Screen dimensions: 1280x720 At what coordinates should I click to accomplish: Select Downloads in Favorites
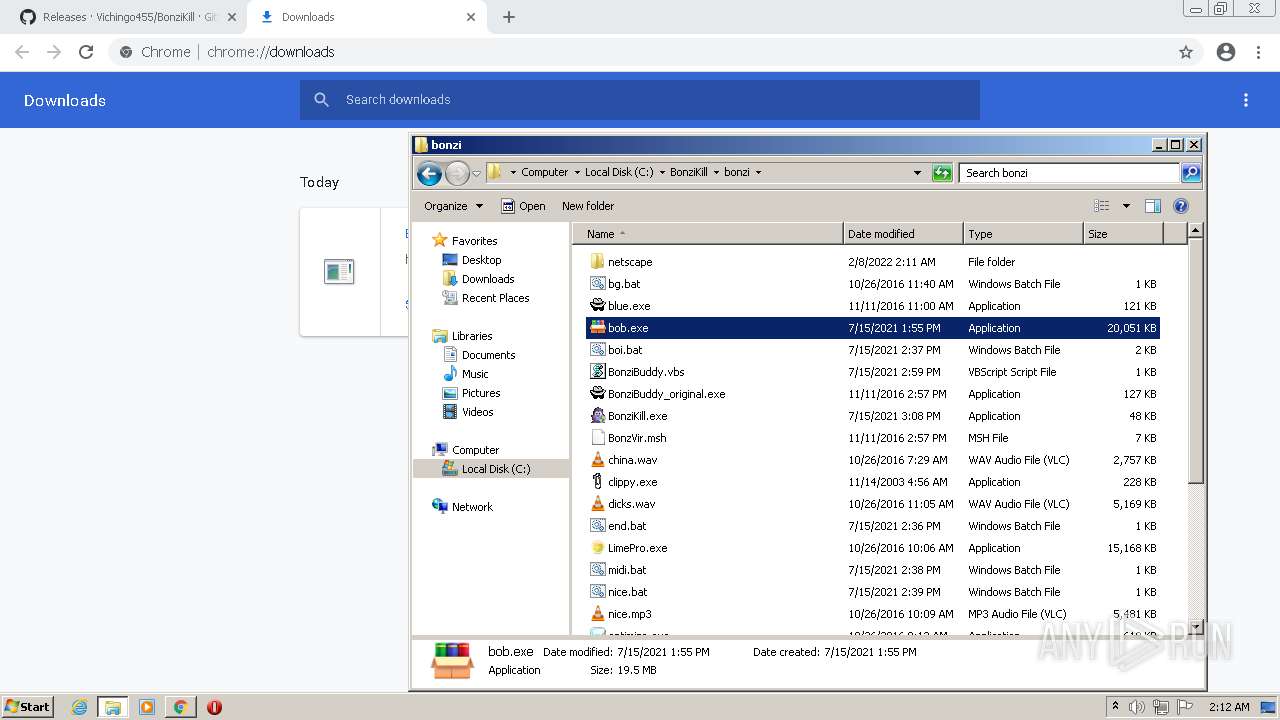[488, 279]
